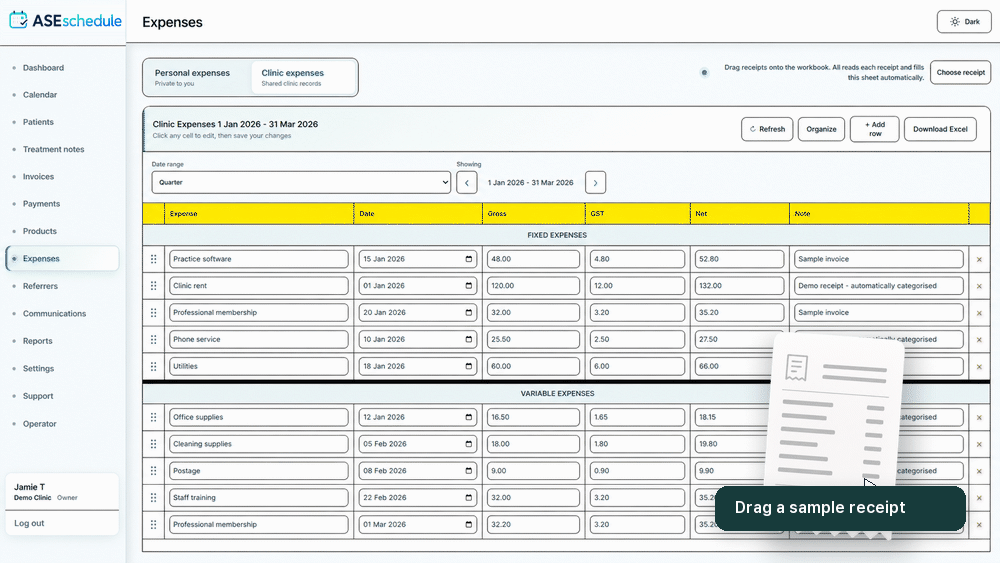Click the ASEschedule calendar logo
Viewport: 1000px width, 563px height.
18,20
